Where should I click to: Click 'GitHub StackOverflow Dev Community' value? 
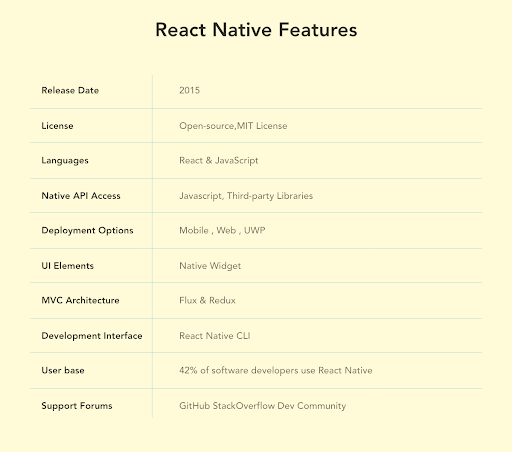point(262,406)
